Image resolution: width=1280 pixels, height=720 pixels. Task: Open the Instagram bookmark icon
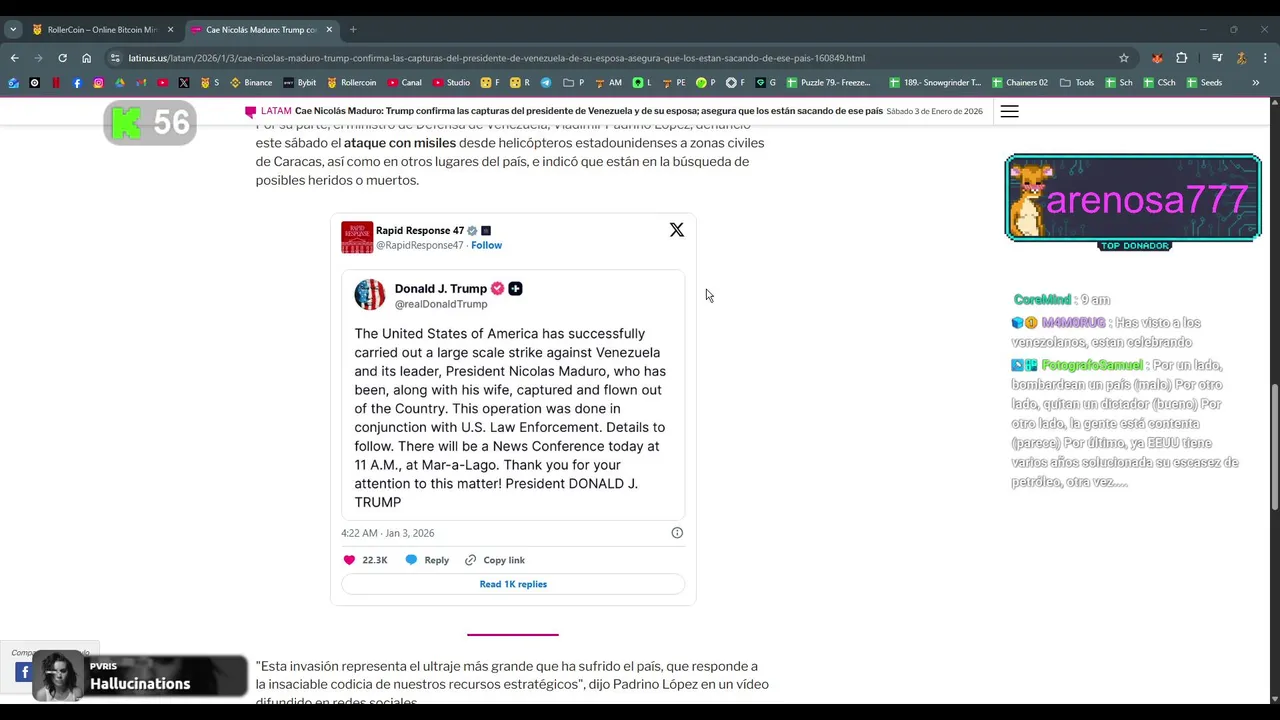[98, 83]
